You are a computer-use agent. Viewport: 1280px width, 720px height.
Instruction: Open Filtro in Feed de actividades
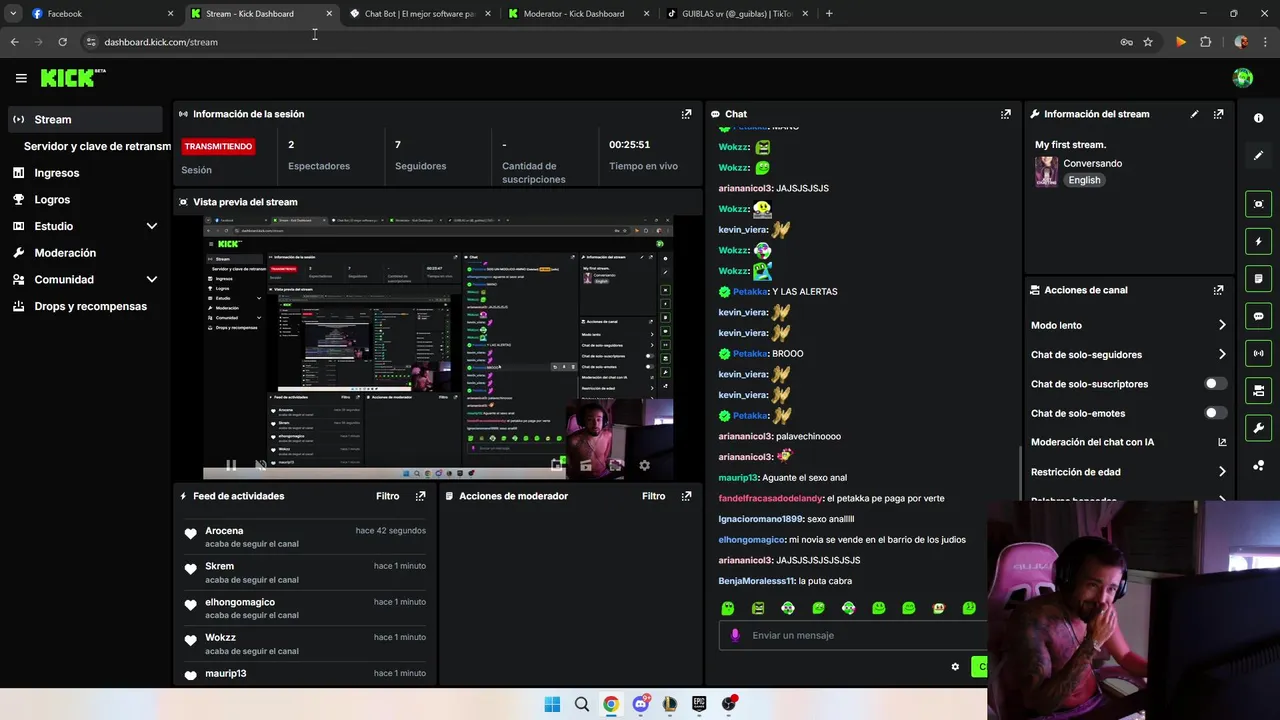[x=387, y=496]
